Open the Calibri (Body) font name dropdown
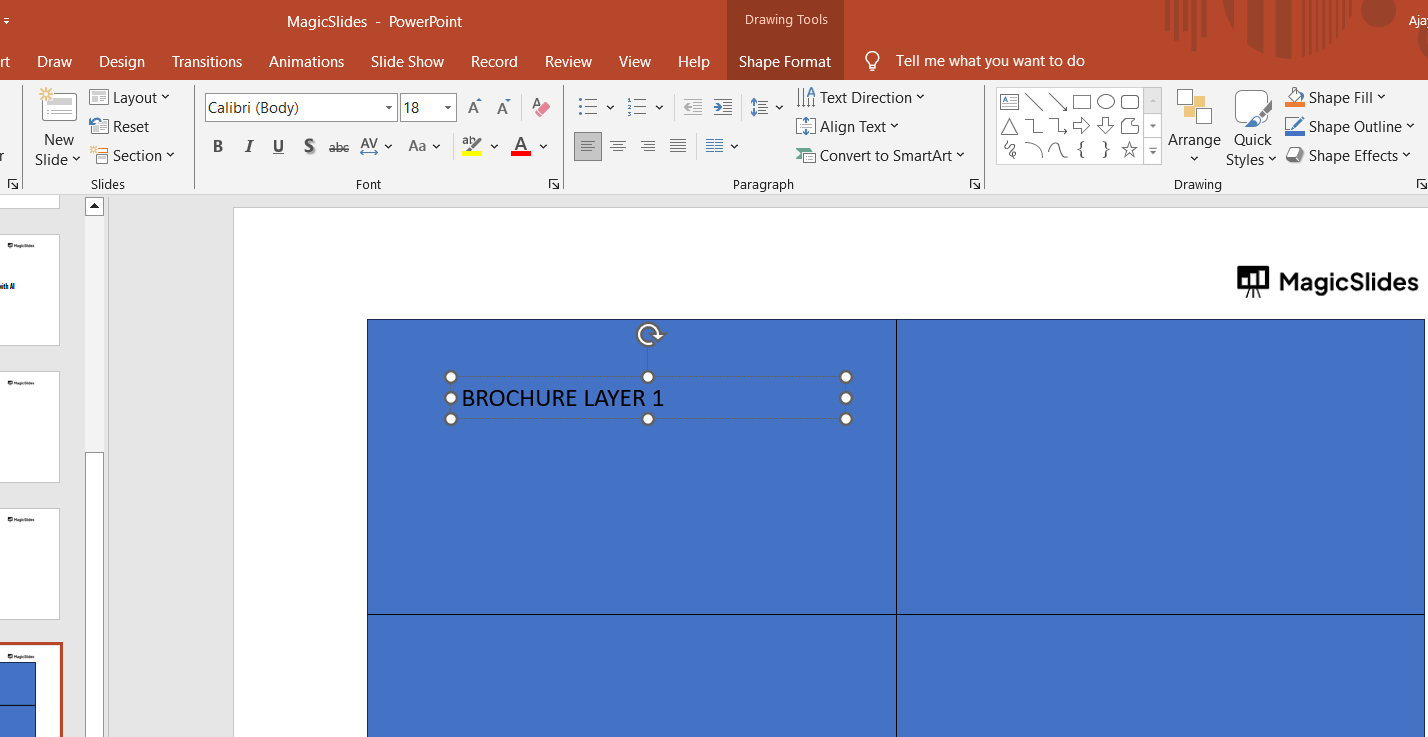 [389, 108]
